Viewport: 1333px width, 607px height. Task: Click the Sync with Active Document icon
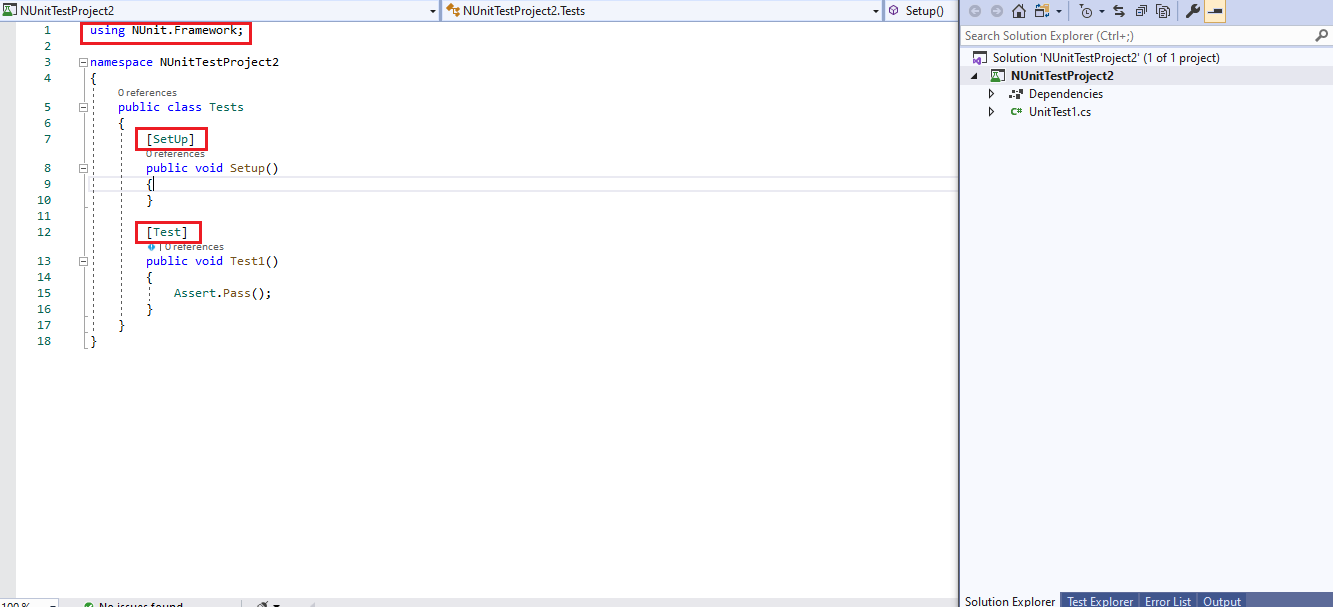1119,11
